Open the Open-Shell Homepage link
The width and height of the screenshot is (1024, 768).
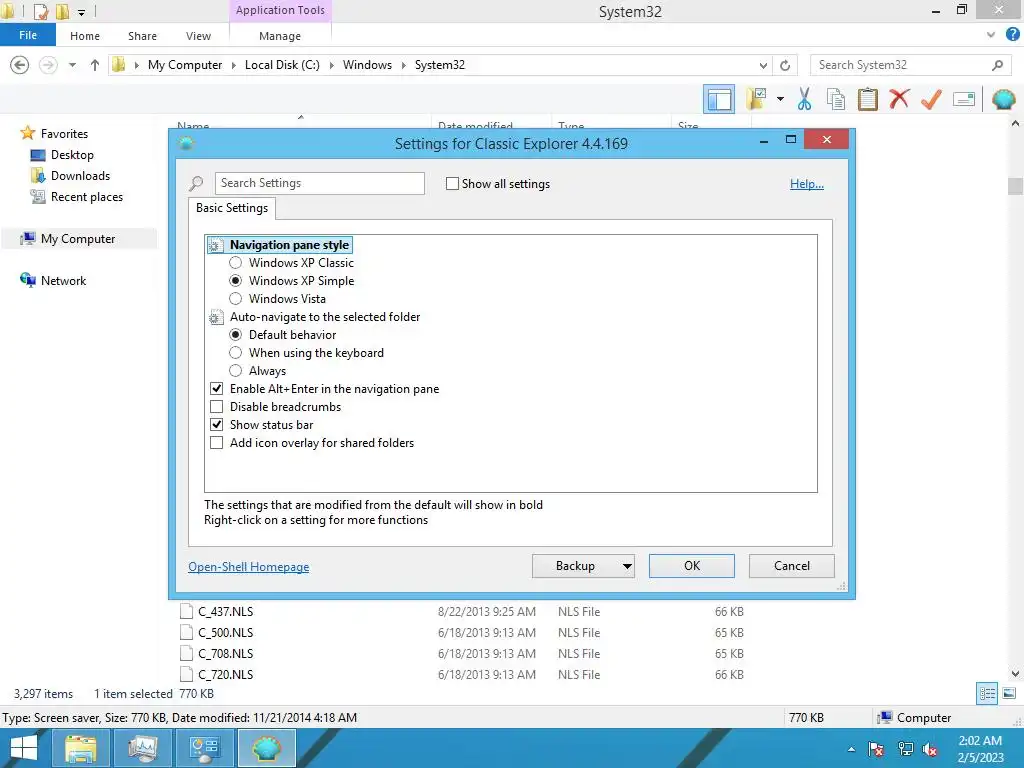click(x=249, y=567)
